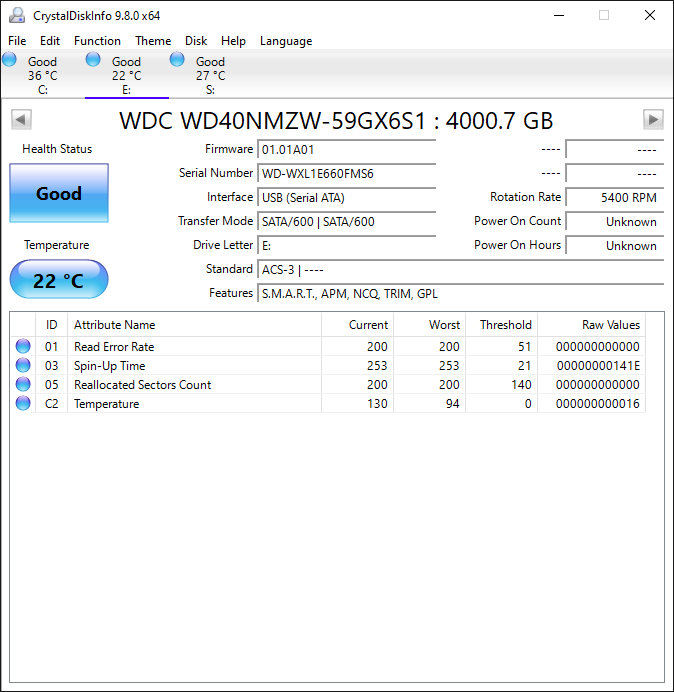
Task: Open the Help menu
Action: pyautogui.click(x=233, y=41)
